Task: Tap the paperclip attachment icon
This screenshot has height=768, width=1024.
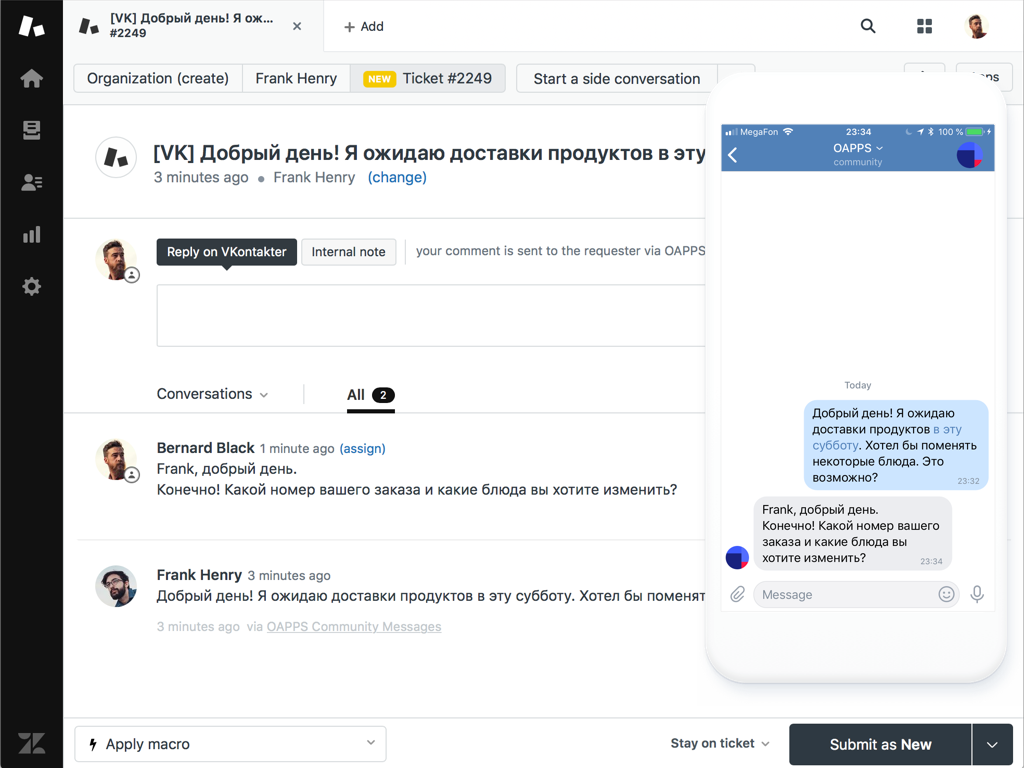Action: click(737, 594)
